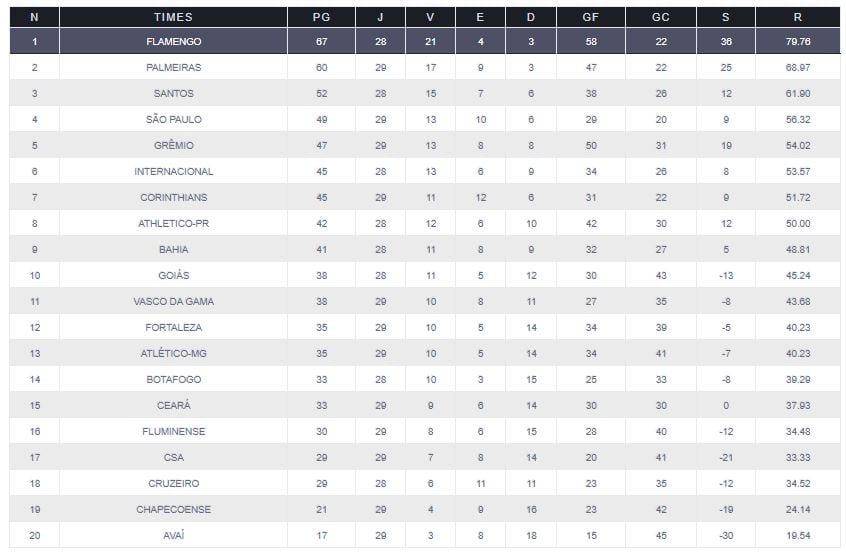Screen dimensions: 846x553
Task: Click the V wins column header
Action: [430, 17]
